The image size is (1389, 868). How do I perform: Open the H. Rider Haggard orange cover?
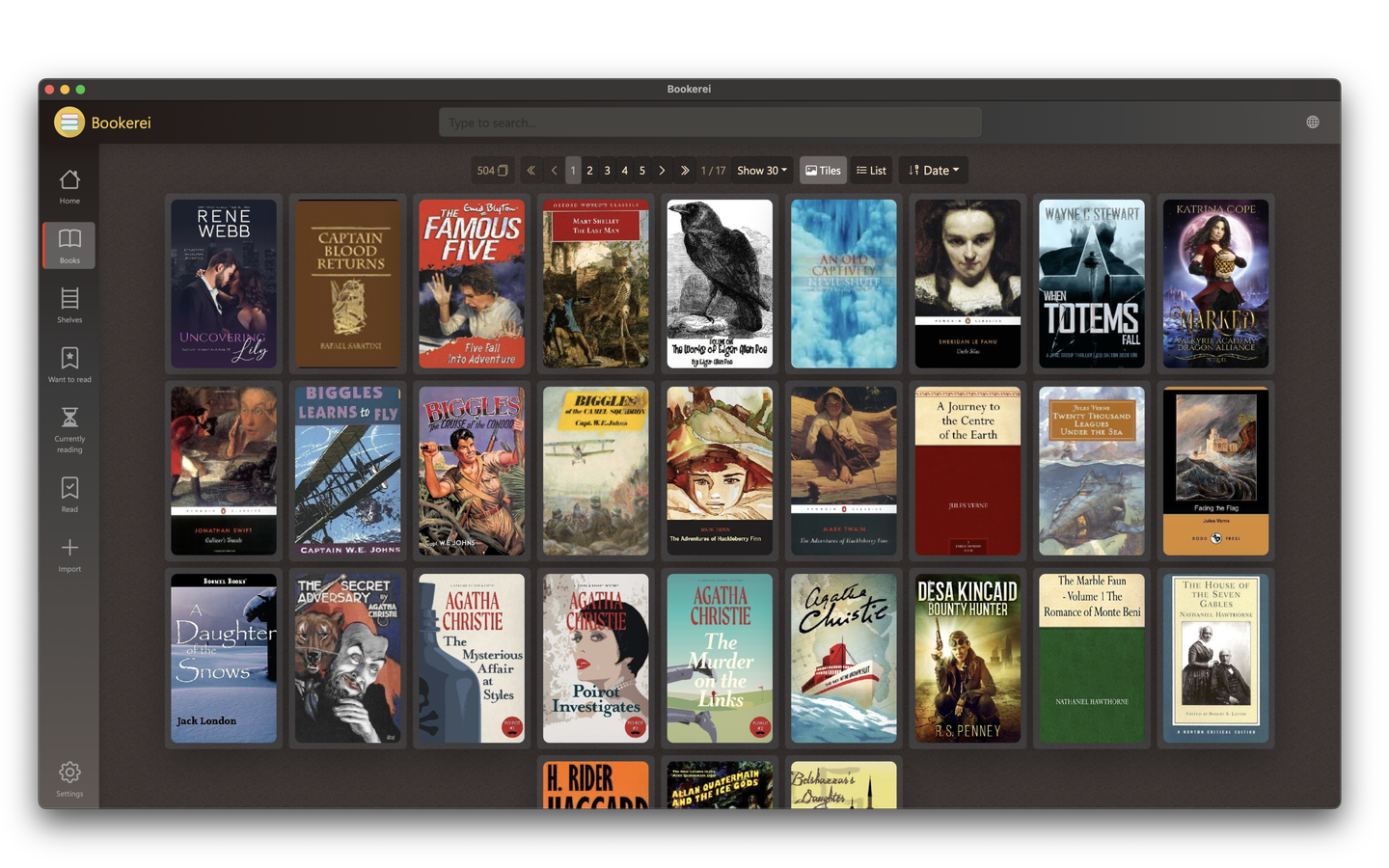595,785
